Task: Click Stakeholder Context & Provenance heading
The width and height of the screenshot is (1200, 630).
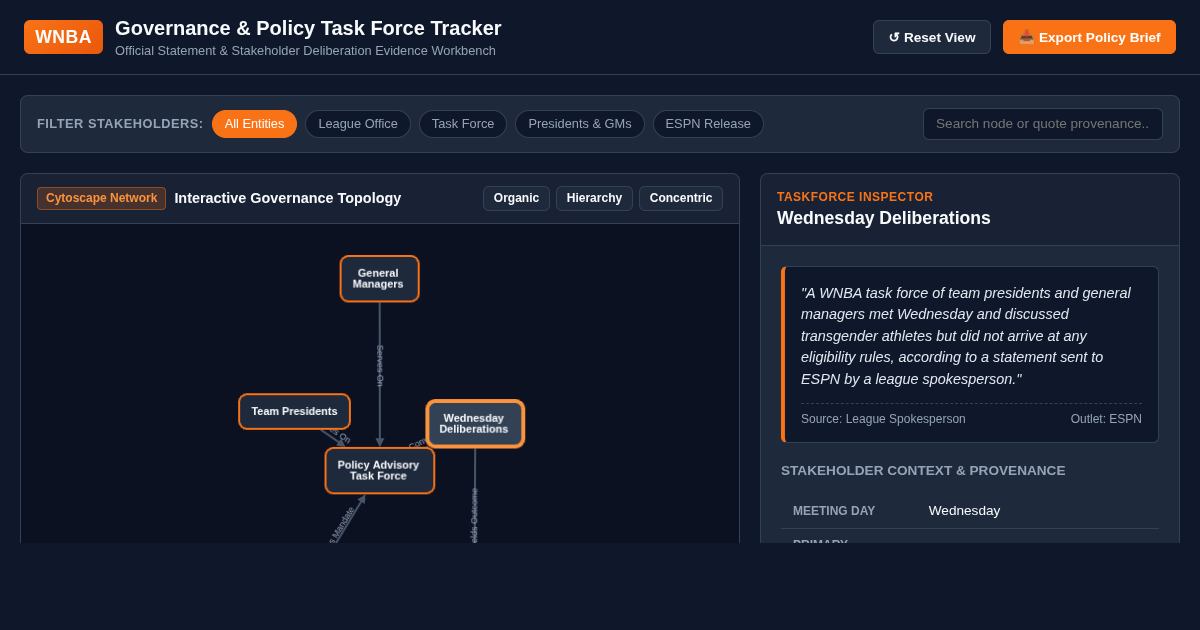Action: tap(923, 470)
